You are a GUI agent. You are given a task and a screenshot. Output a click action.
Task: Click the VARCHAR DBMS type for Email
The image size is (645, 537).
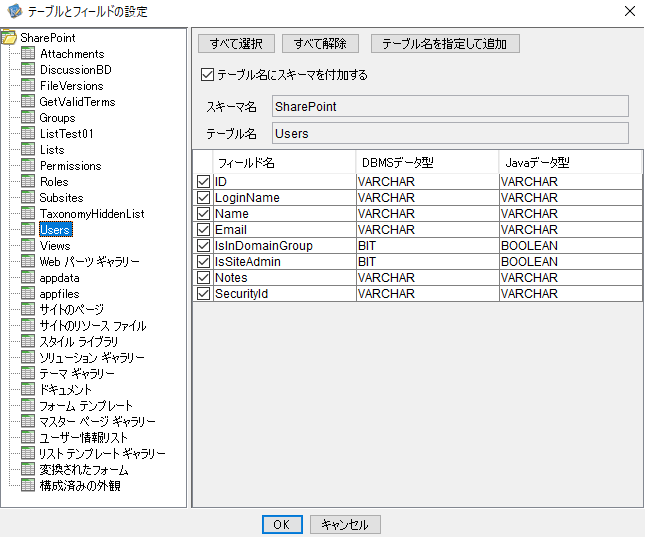coord(427,229)
